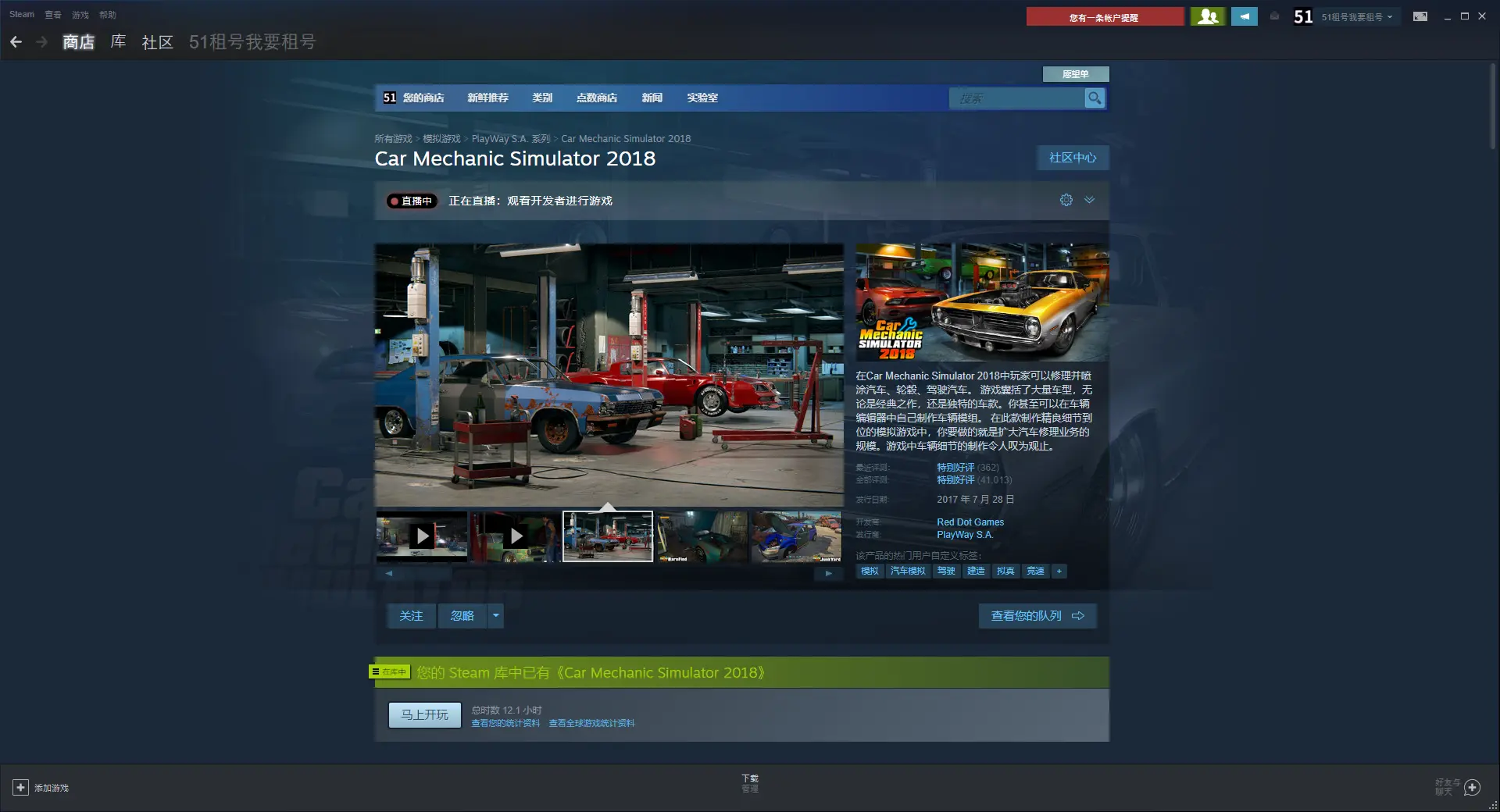Click the plus to add a tag
The width and height of the screenshot is (1500, 812).
click(x=1059, y=572)
